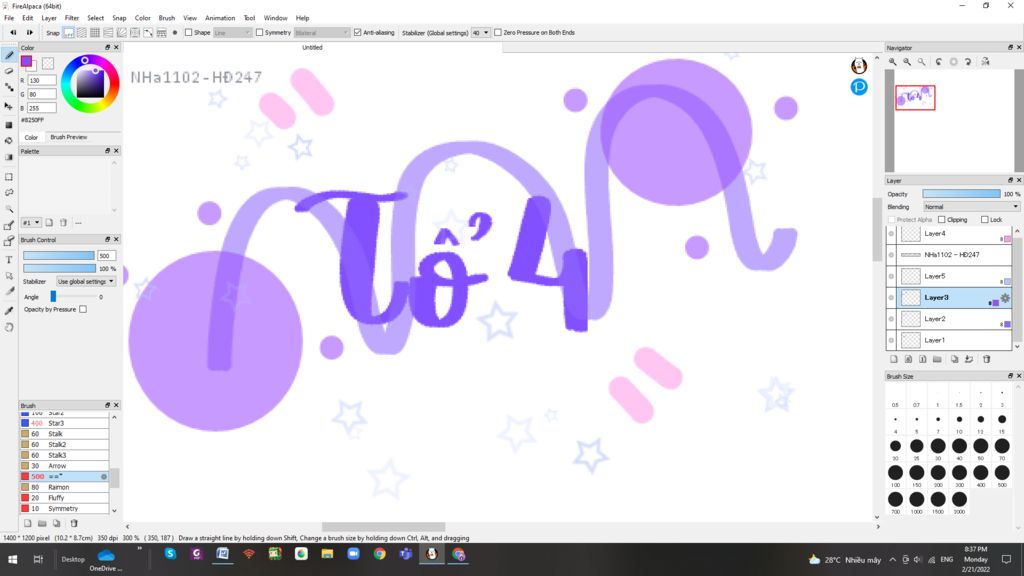Open the Untitled document tab
The image size is (1024, 576).
pos(312,47)
